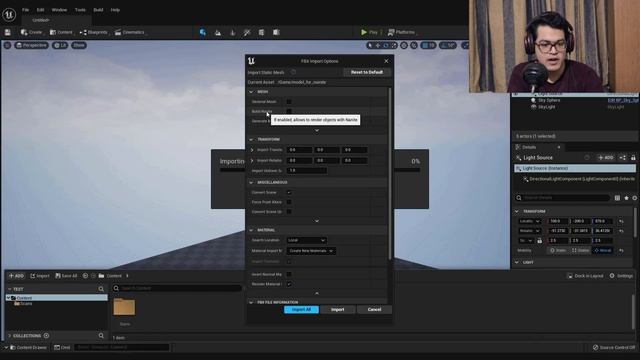The height and width of the screenshot is (360, 640).
Task: Open the Perspective view mode dropdown
Action: (x=31, y=45)
